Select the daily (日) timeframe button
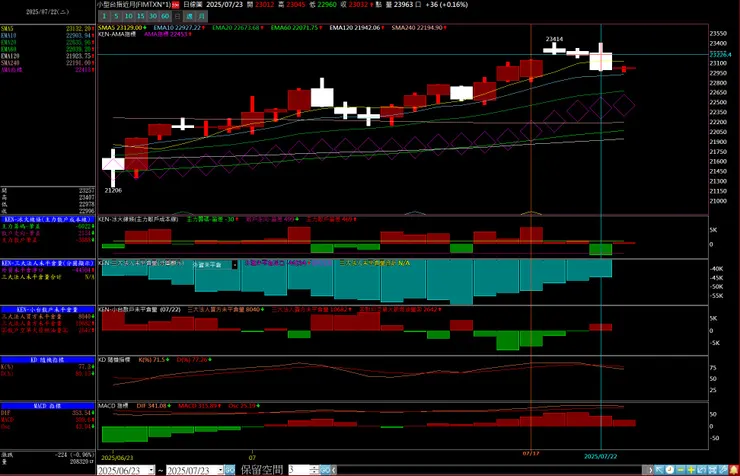The image size is (740, 476). tap(177, 16)
